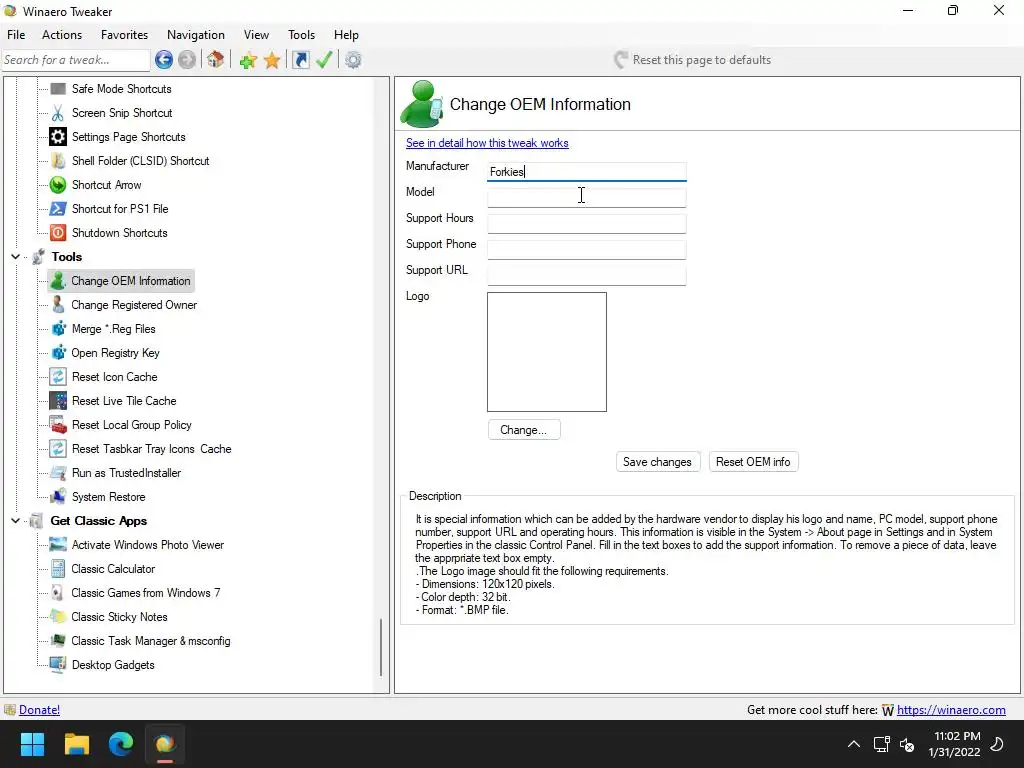Open the Actions menu
The image size is (1024, 768).
pos(62,35)
